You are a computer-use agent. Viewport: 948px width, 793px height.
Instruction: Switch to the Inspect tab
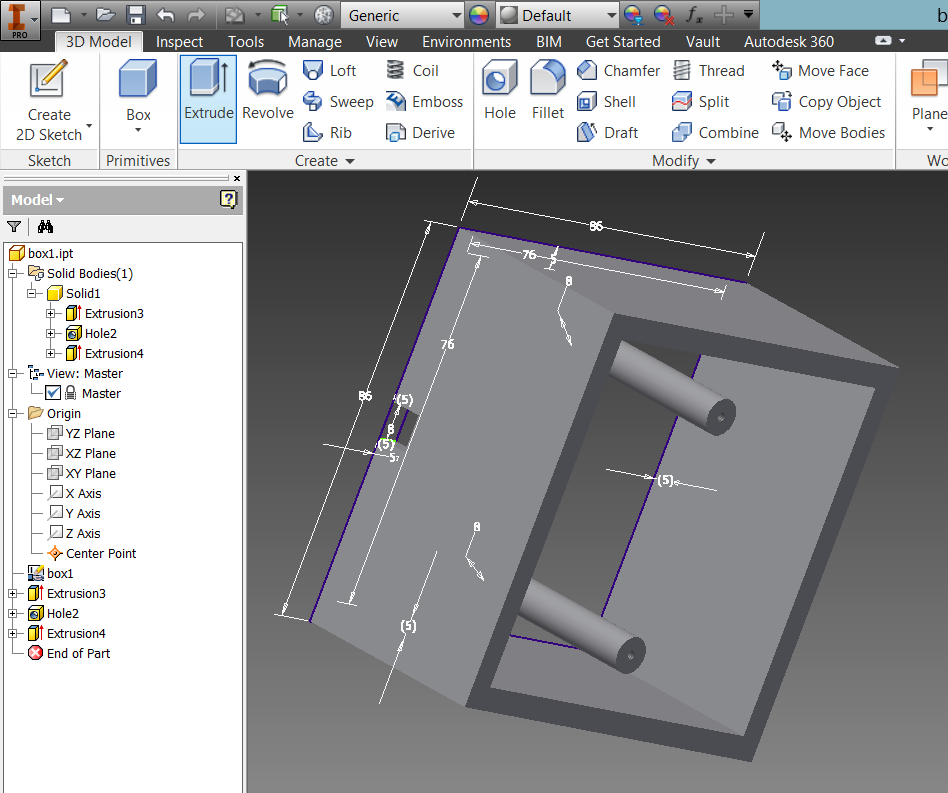tap(179, 42)
